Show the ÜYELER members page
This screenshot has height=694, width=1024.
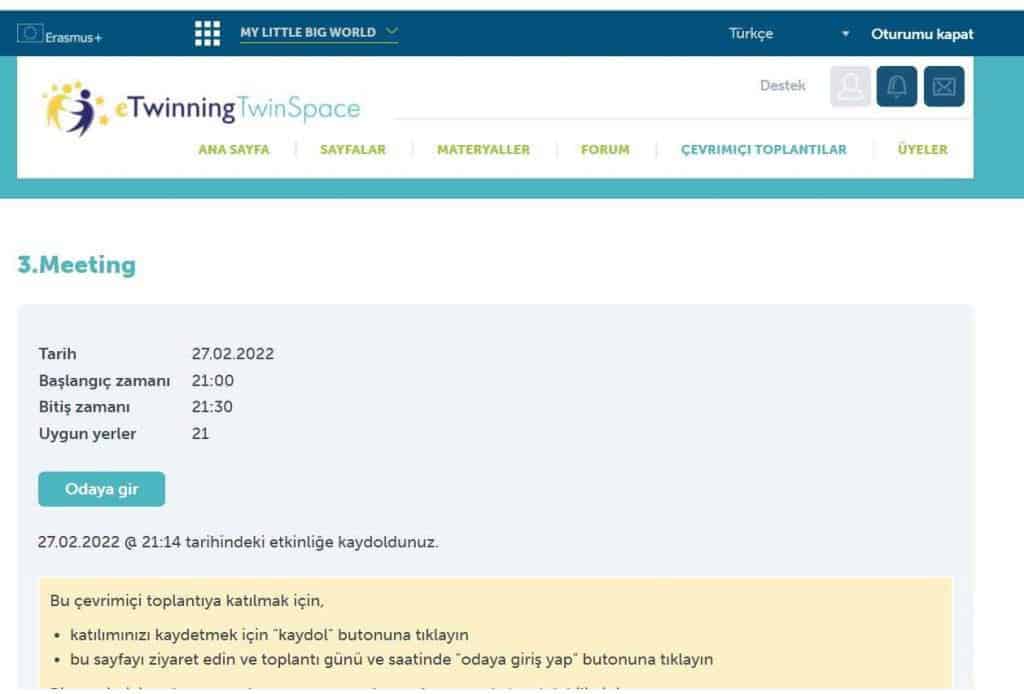922,150
